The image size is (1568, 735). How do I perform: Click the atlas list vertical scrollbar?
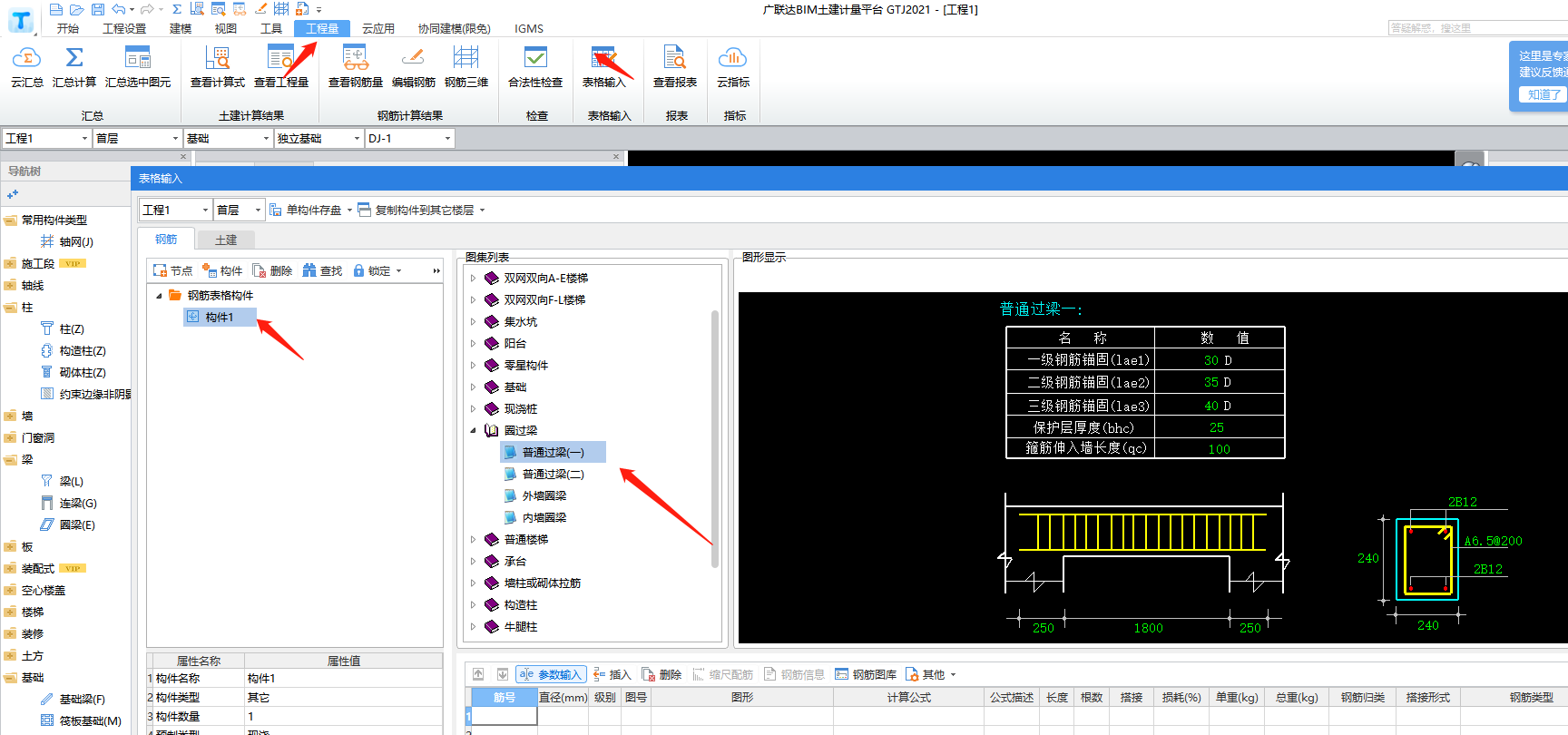715,439
